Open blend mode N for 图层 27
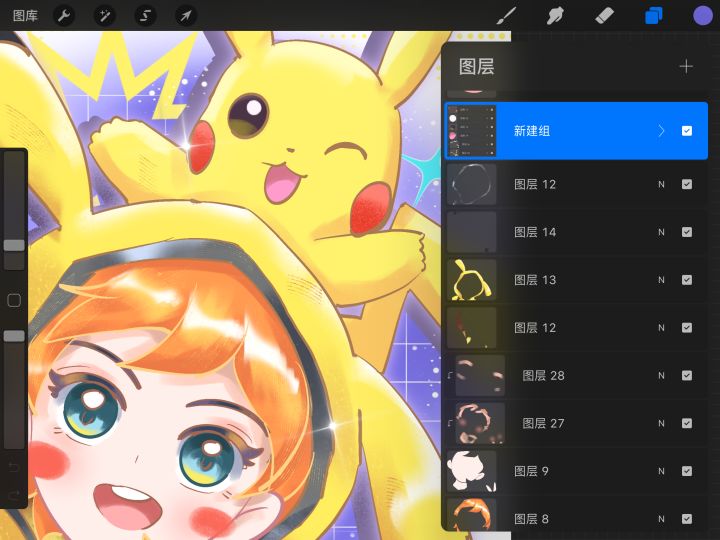The height and width of the screenshot is (540, 720). tap(661, 423)
